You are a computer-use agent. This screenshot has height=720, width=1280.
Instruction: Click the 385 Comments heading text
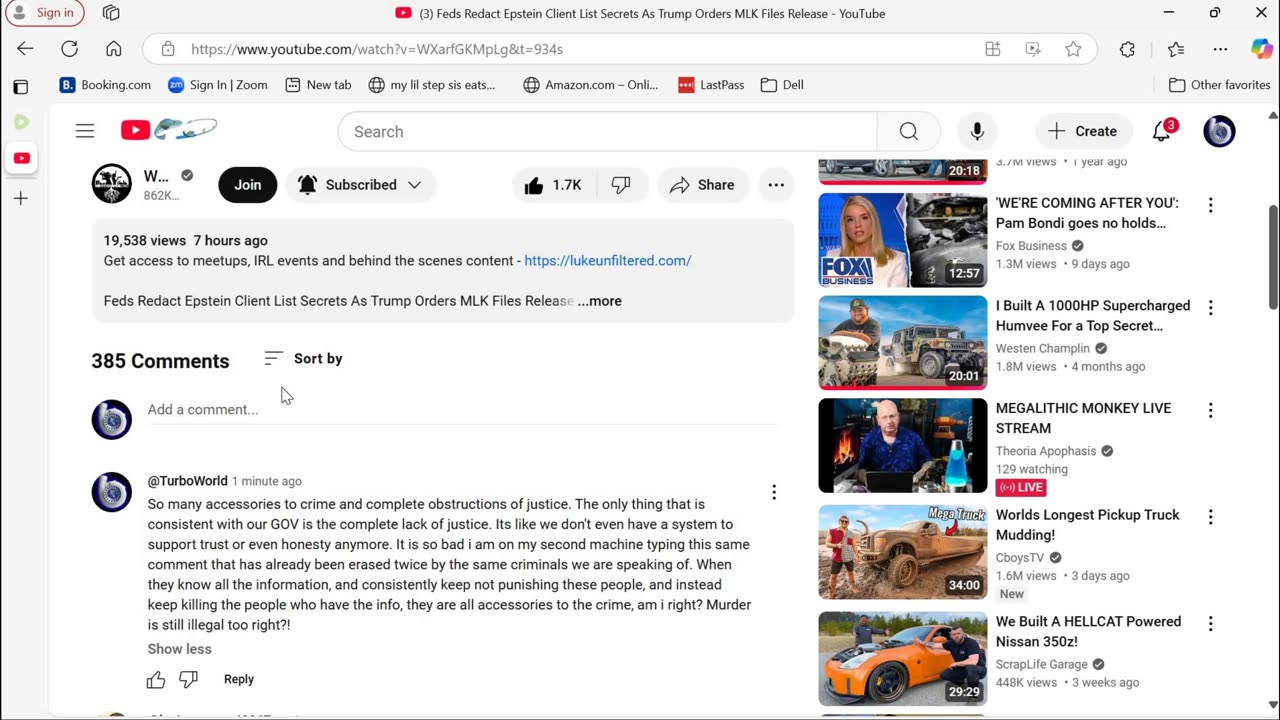pyautogui.click(x=160, y=361)
